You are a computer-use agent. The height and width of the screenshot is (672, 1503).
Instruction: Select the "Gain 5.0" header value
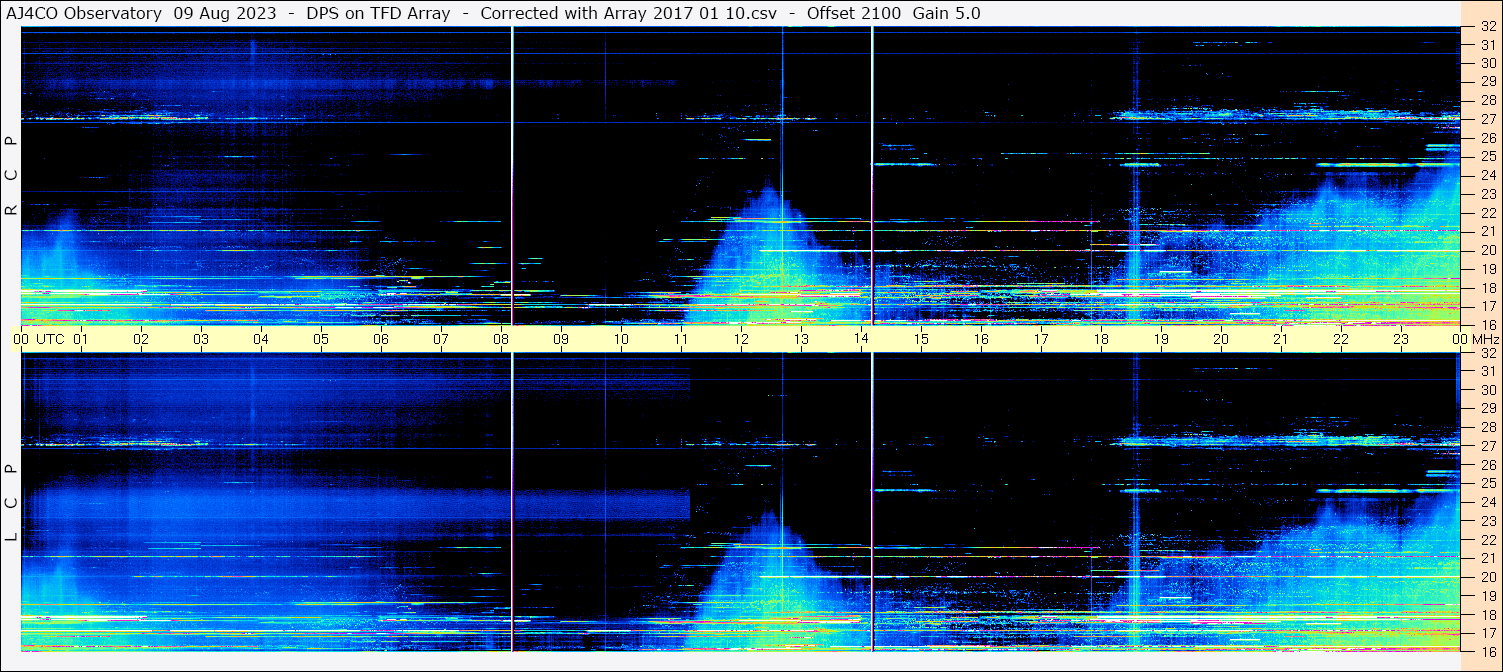pos(947,14)
